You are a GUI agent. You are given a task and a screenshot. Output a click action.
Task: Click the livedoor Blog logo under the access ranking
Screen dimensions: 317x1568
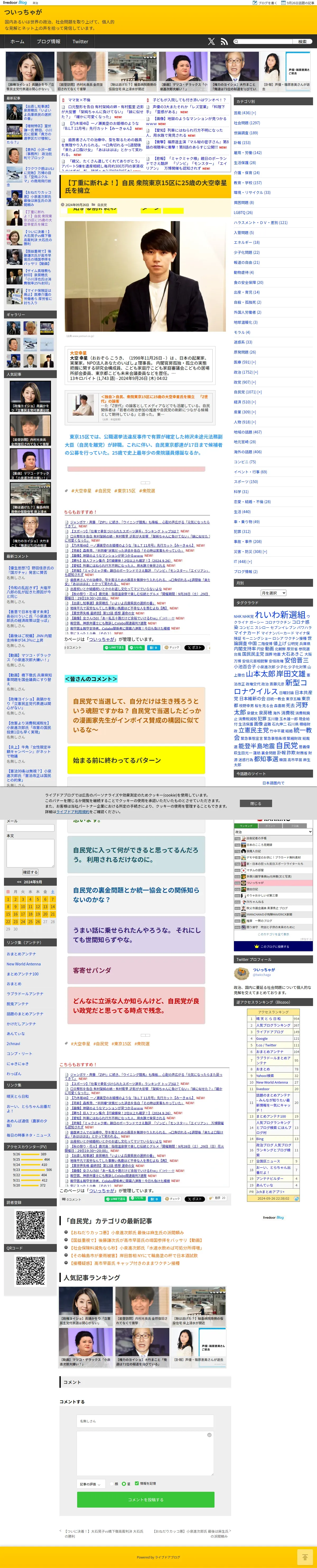tap(273, 1217)
